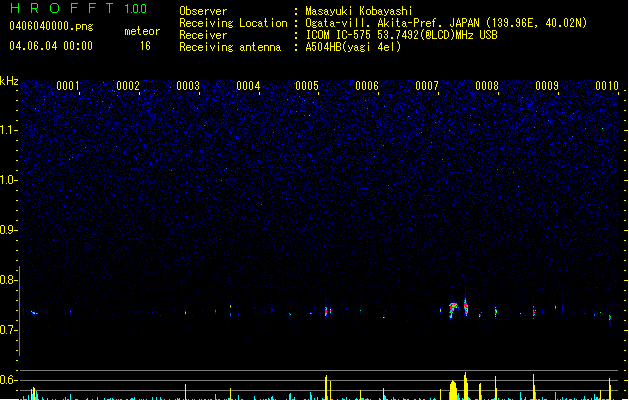Click time marker 0008
Viewport: 629px width, 400px height.
[487, 85]
